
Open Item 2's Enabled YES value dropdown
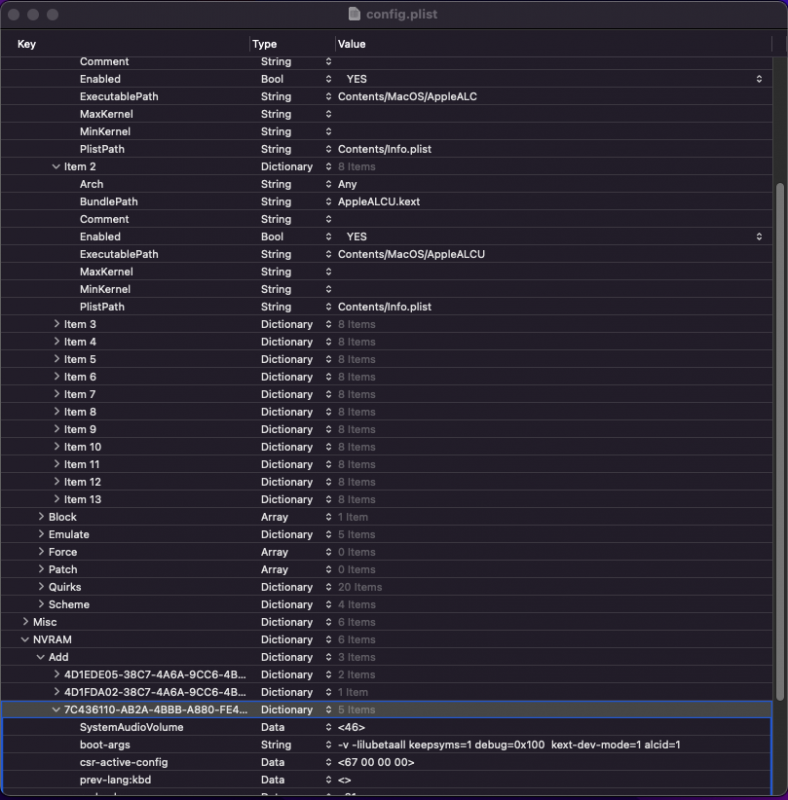[x=759, y=237]
